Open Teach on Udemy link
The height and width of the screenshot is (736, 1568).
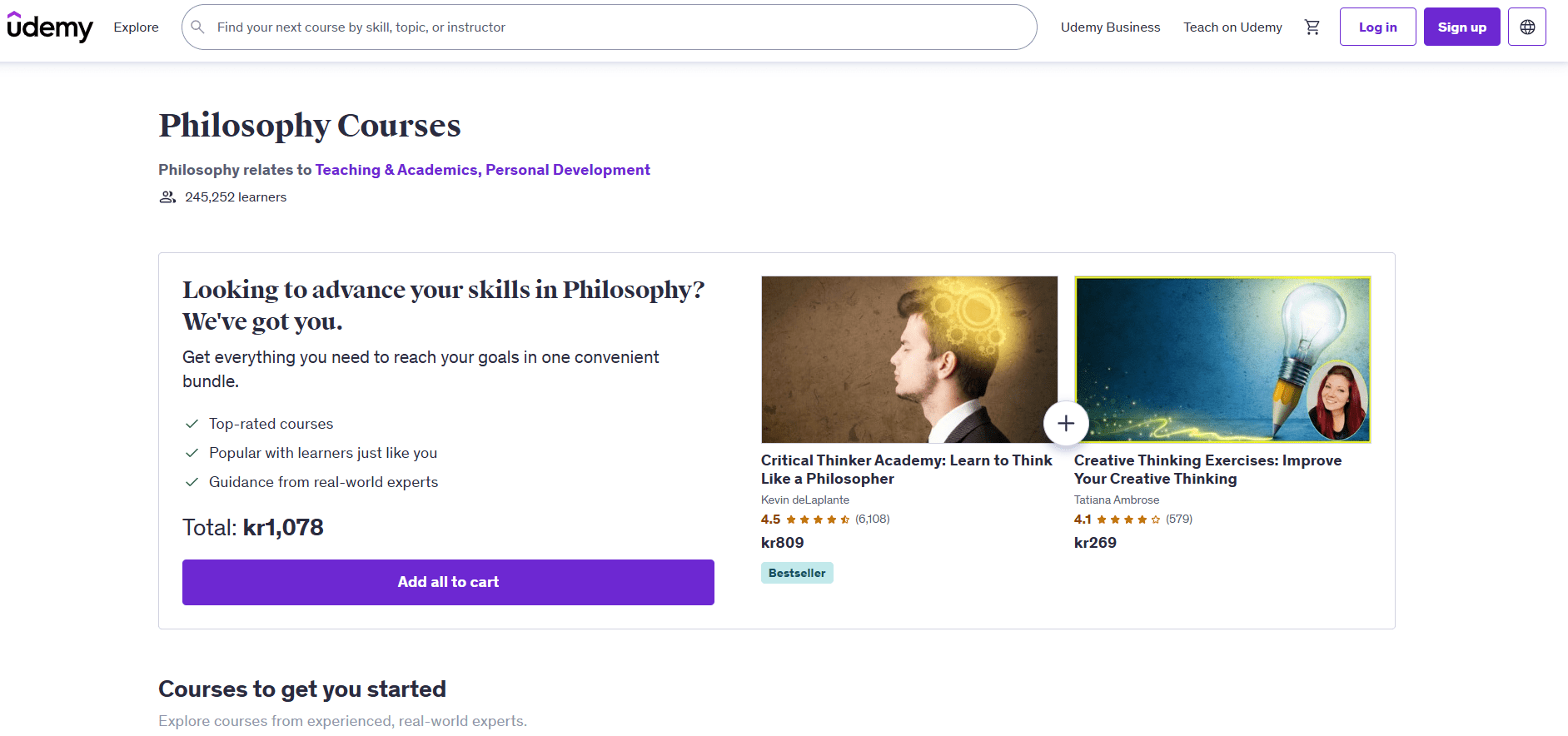click(x=1232, y=27)
